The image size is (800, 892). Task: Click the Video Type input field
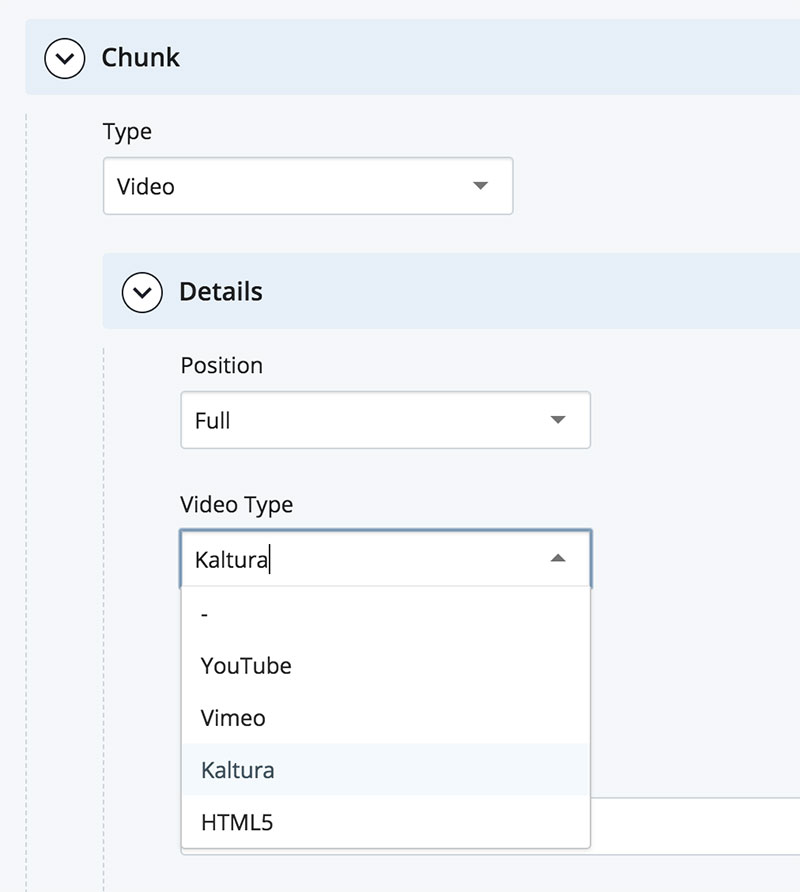385,559
